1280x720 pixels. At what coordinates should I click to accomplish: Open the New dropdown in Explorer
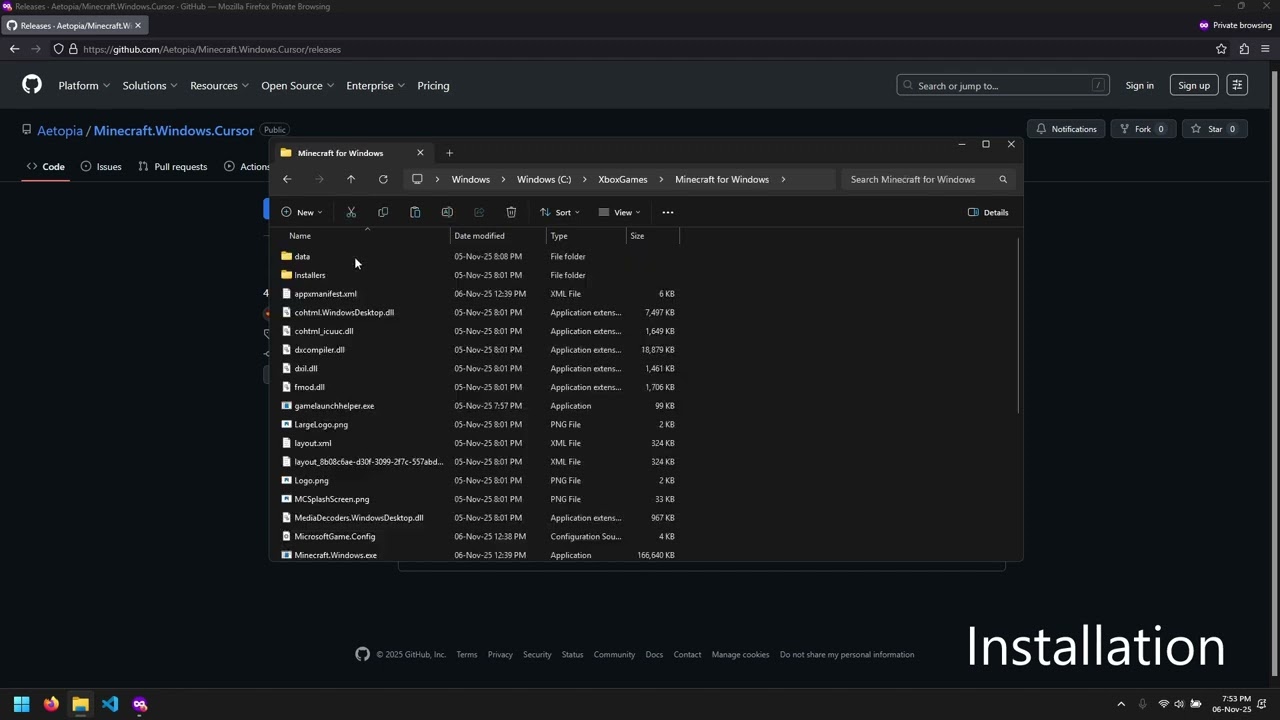coord(302,212)
